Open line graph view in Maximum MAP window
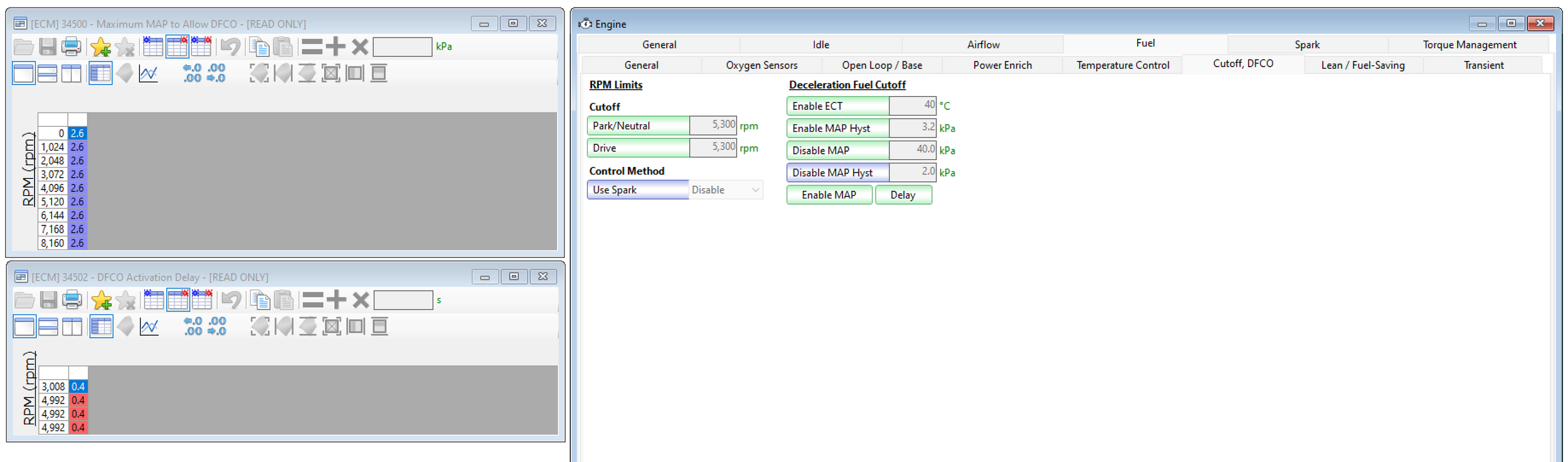1568x462 pixels. (149, 73)
